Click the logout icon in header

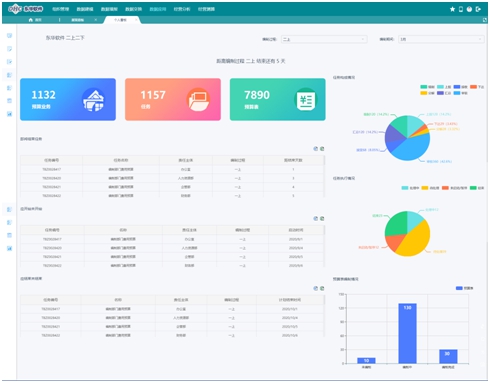(478, 9)
